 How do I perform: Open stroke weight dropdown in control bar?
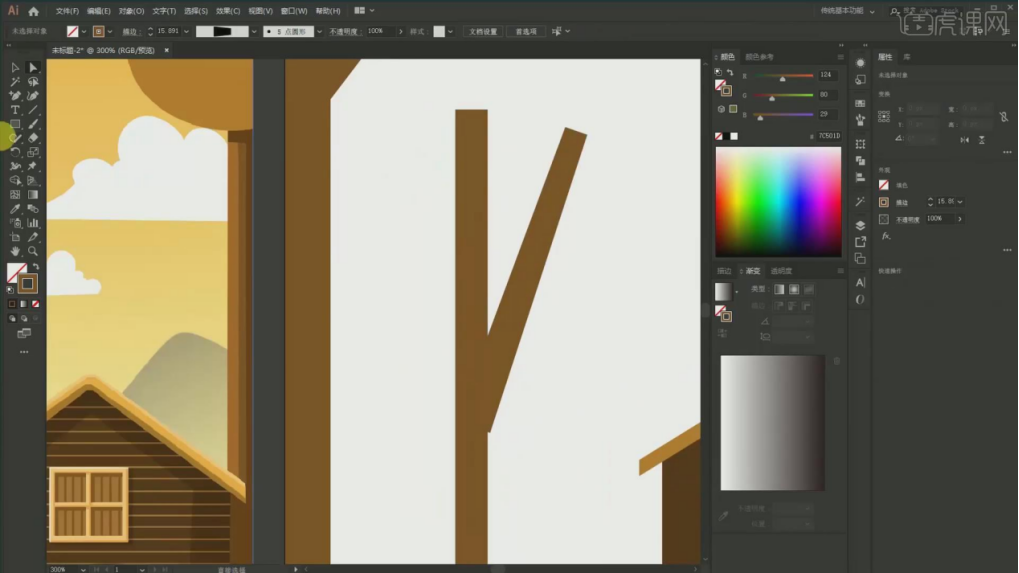pyautogui.click(x=186, y=32)
